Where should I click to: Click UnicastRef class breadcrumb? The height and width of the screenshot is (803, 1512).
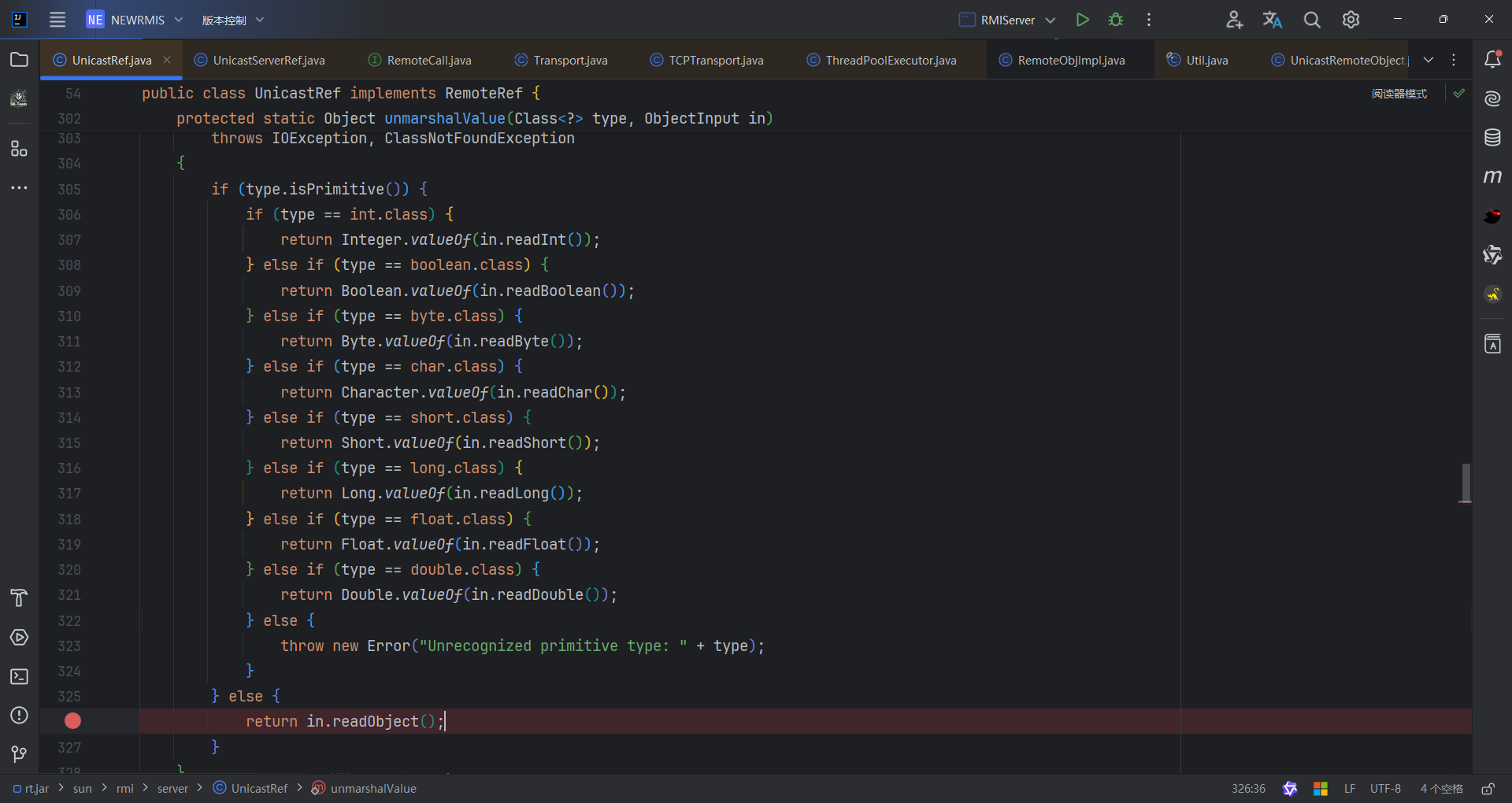pos(250,789)
